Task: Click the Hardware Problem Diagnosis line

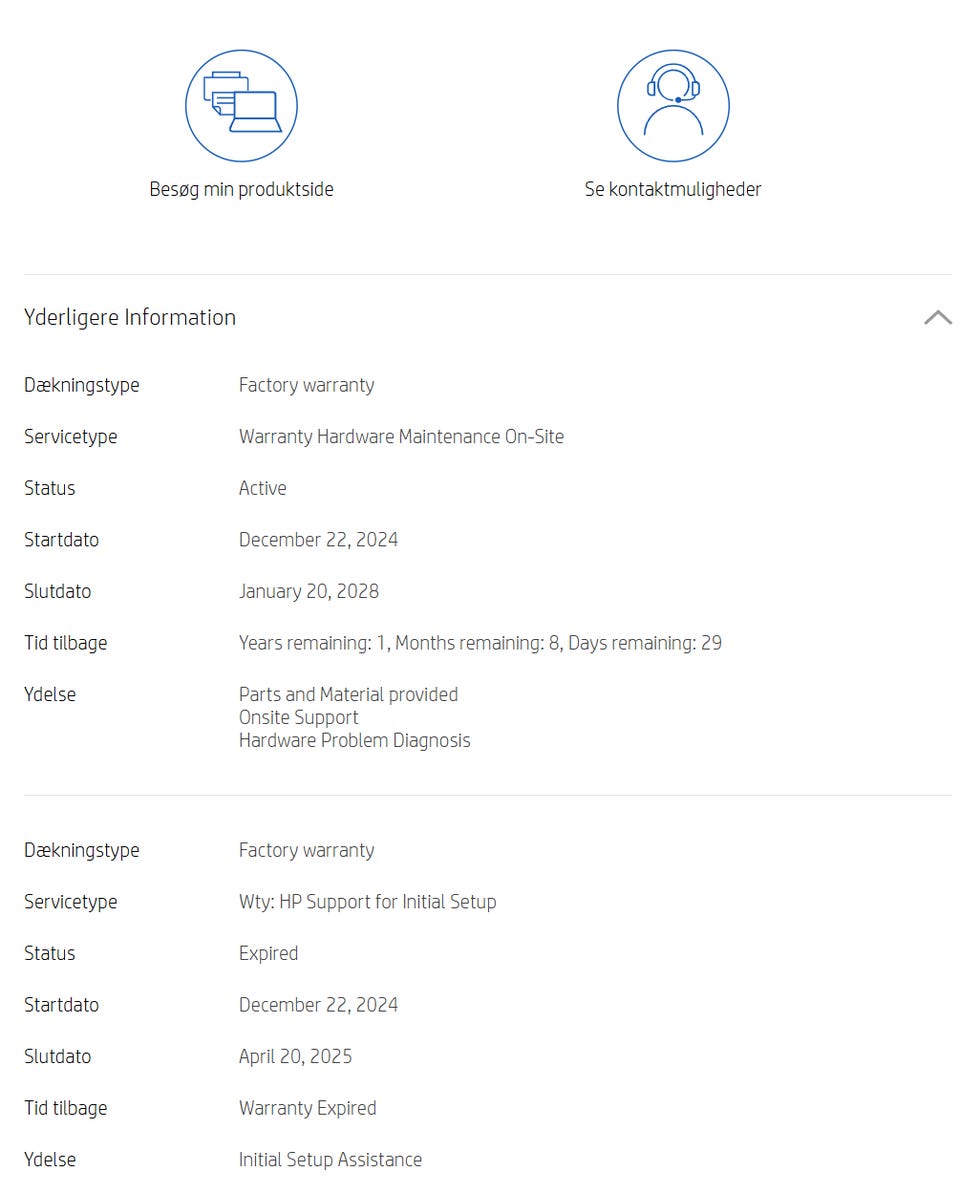Action: [354, 740]
